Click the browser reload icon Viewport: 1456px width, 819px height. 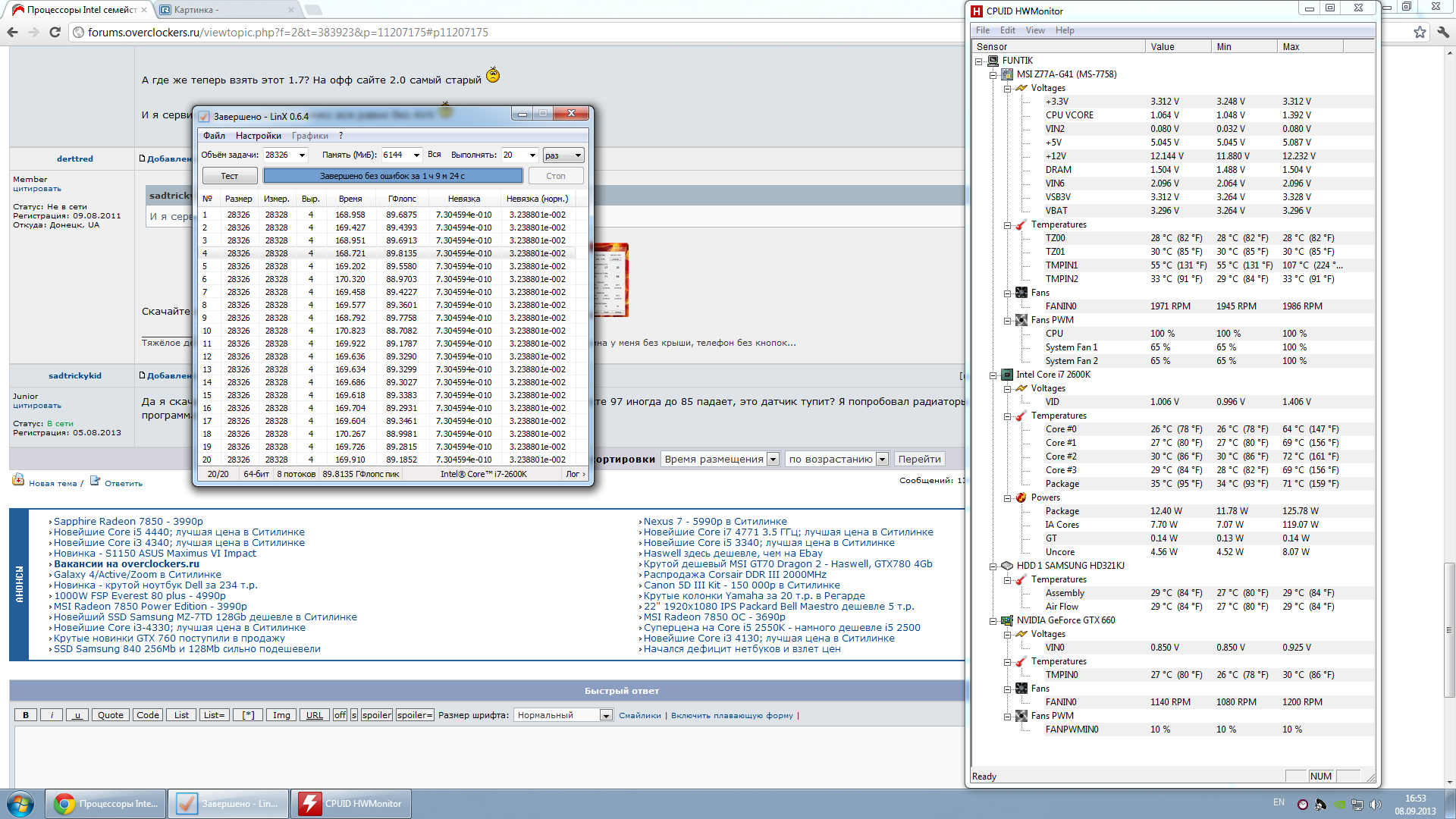55,32
